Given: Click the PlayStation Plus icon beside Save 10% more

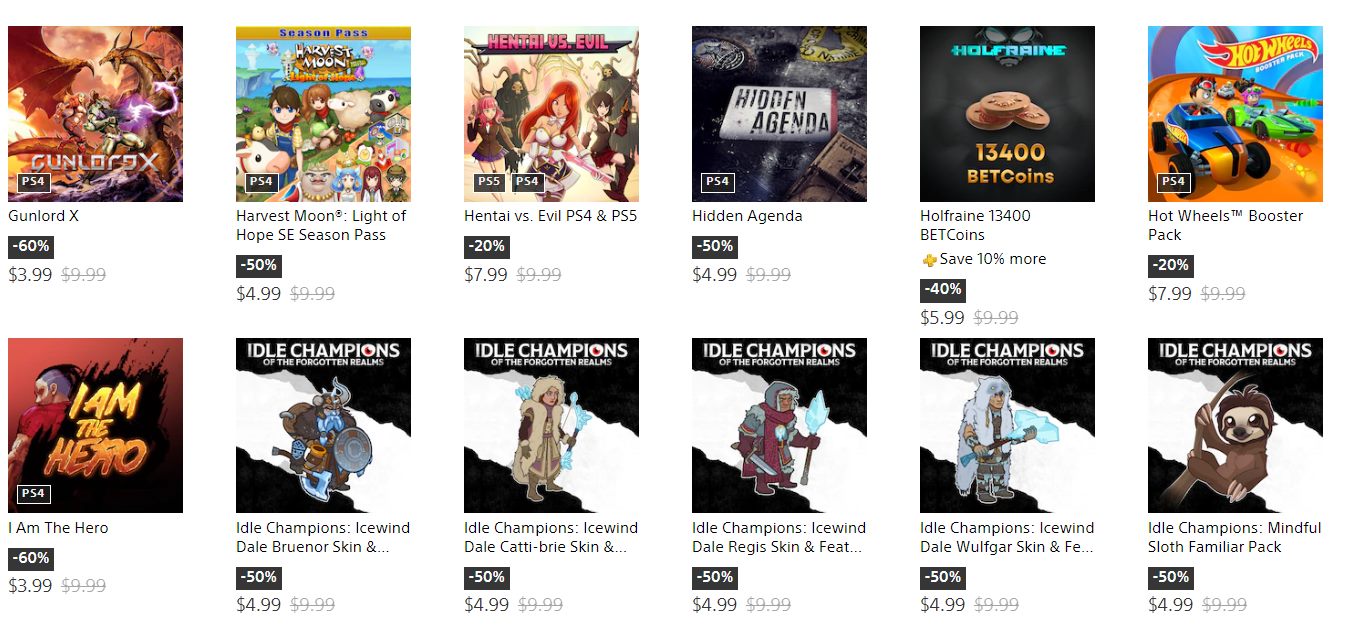Looking at the screenshot, I should 929,260.
